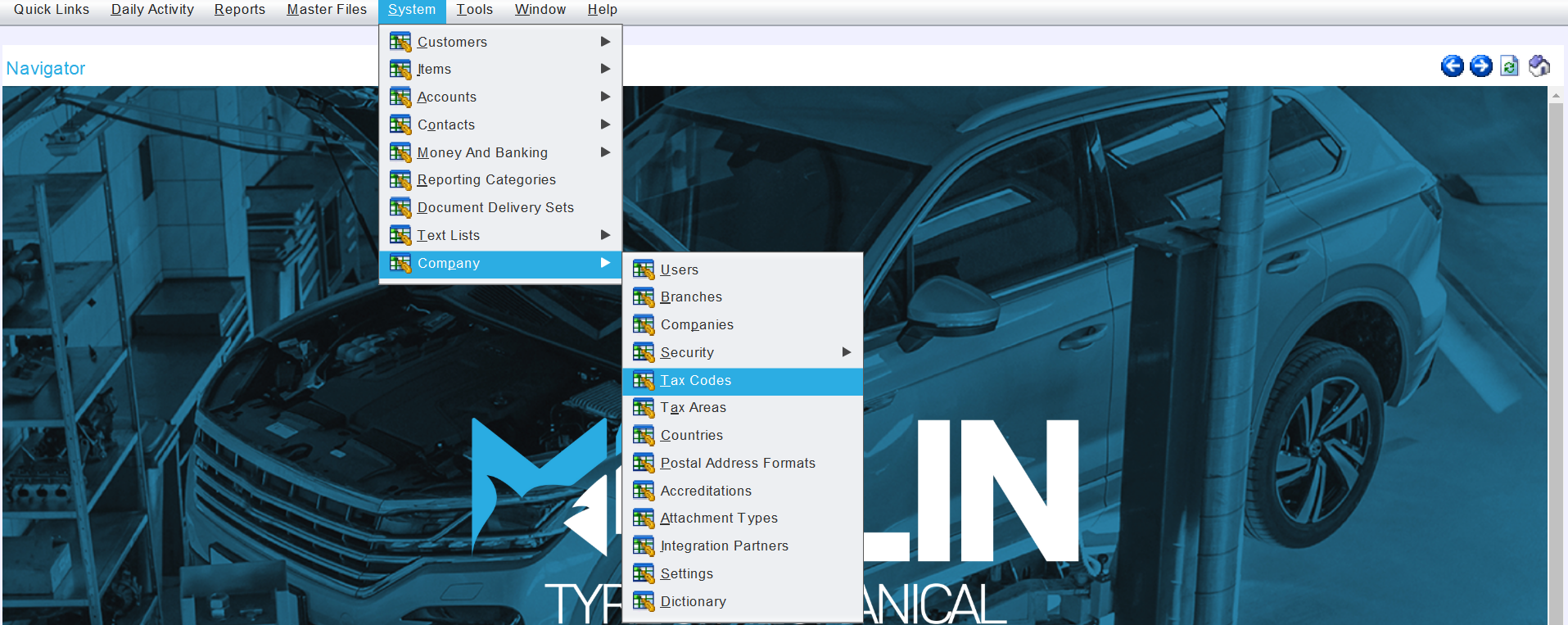
Task: Click the icon beside Text Lists
Action: tap(400, 235)
